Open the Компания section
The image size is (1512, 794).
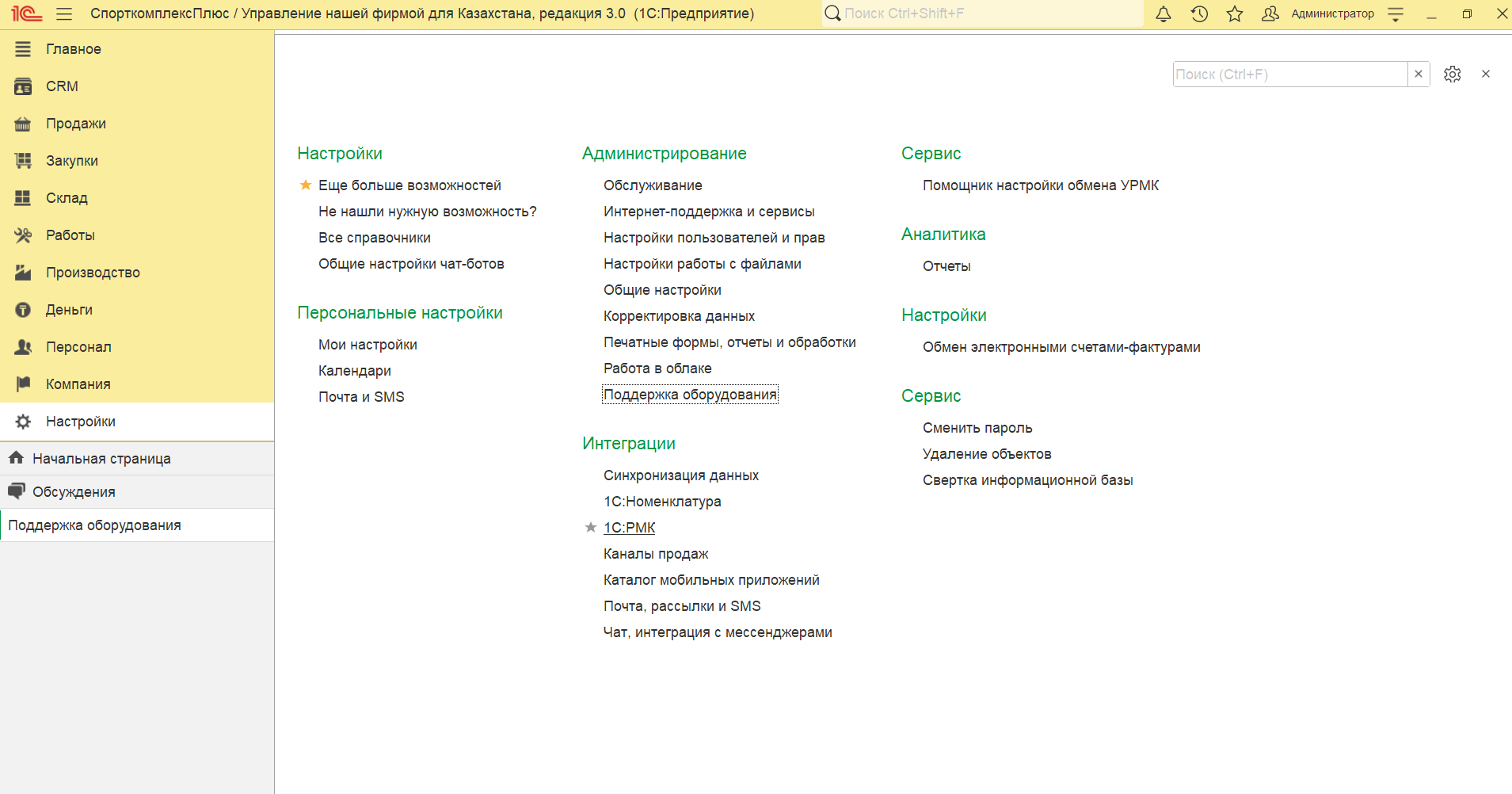137,384
